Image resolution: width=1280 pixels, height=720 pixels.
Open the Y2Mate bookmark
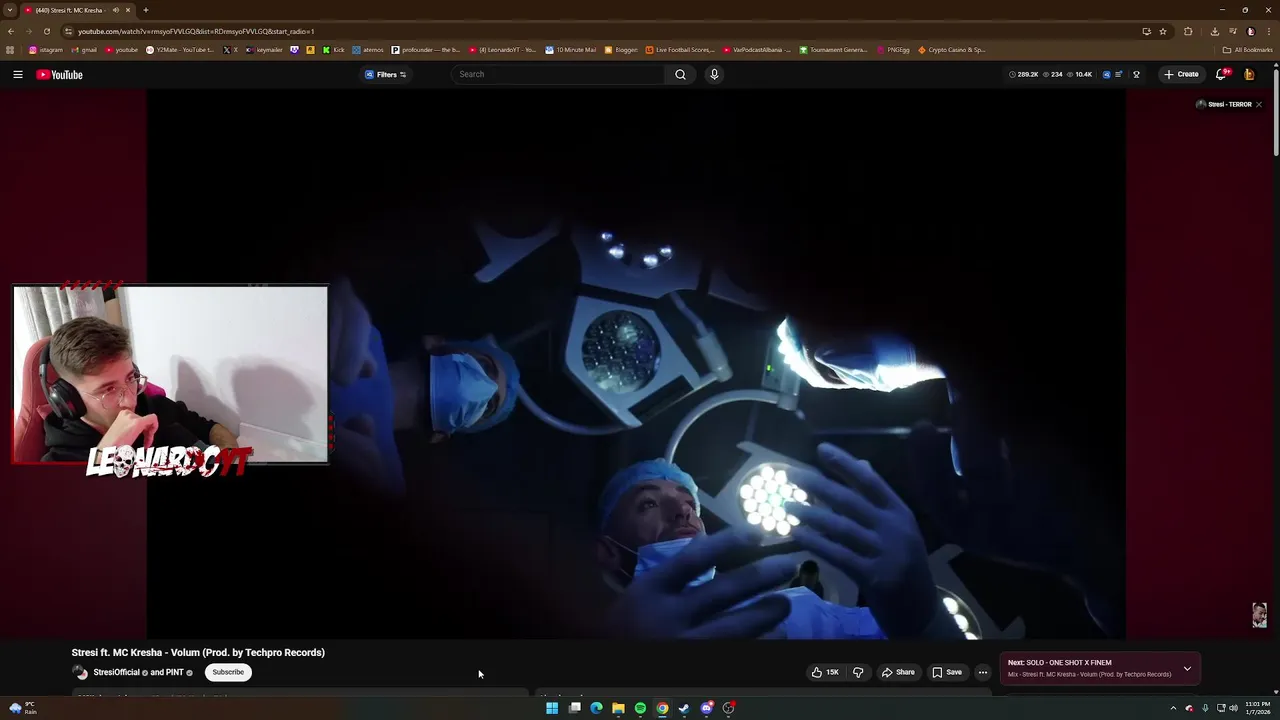[180, 49]
